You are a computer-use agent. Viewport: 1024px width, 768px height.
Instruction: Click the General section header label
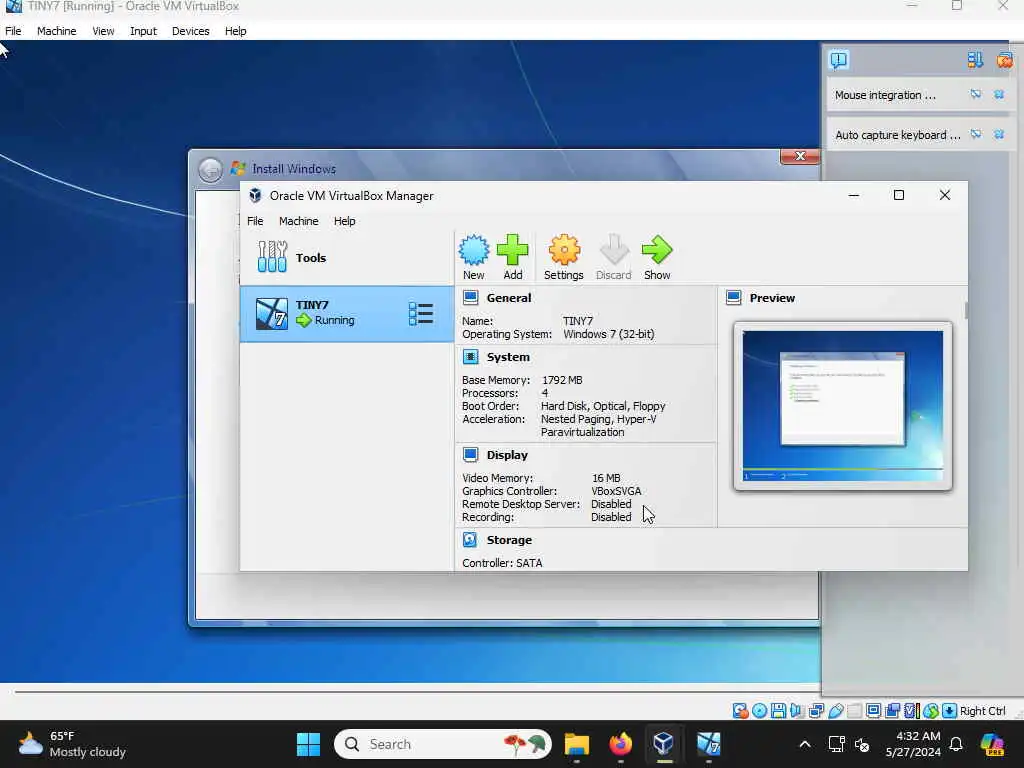coord(509,298)
